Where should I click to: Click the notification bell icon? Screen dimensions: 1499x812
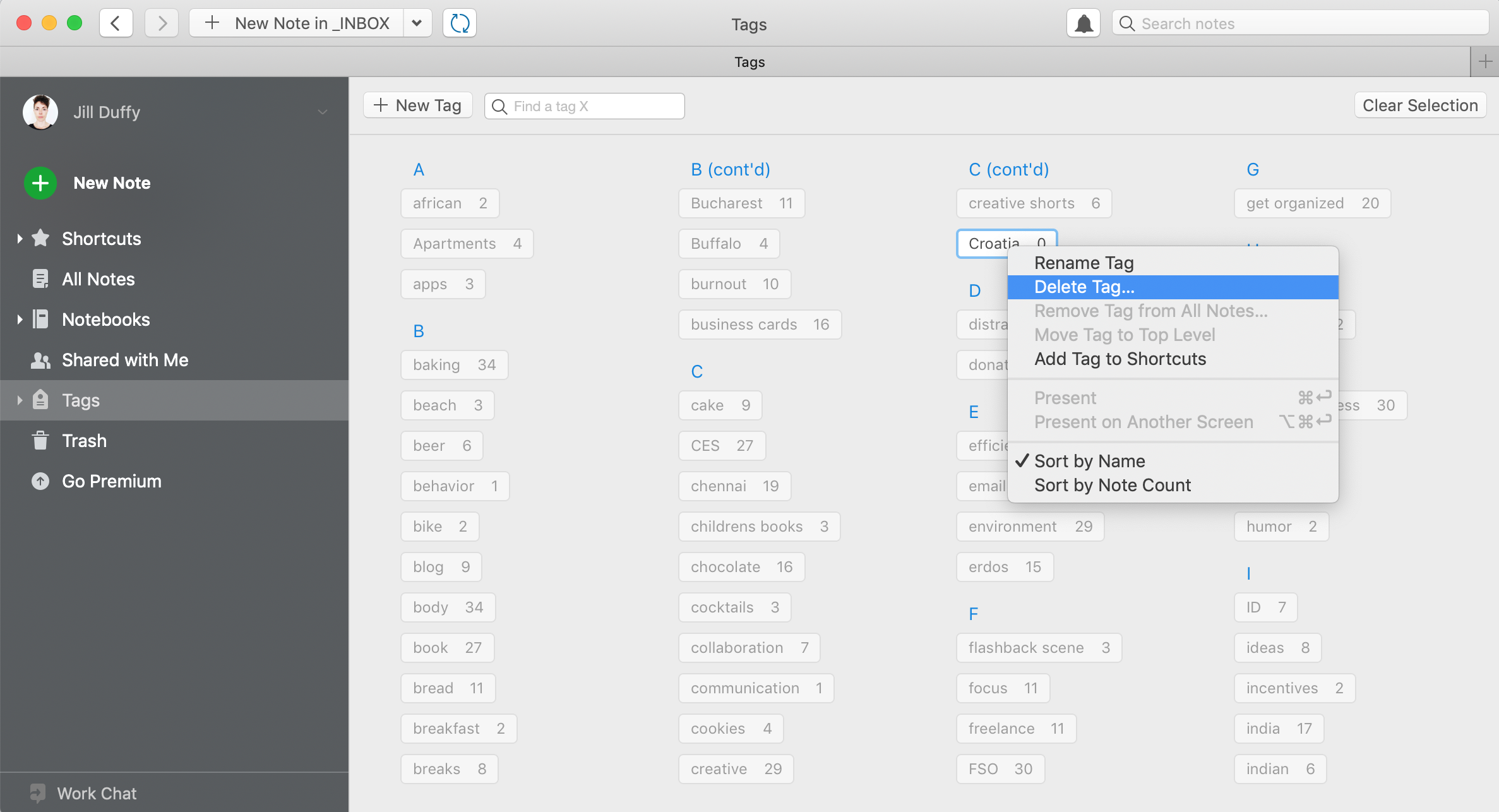[1083, 22]
